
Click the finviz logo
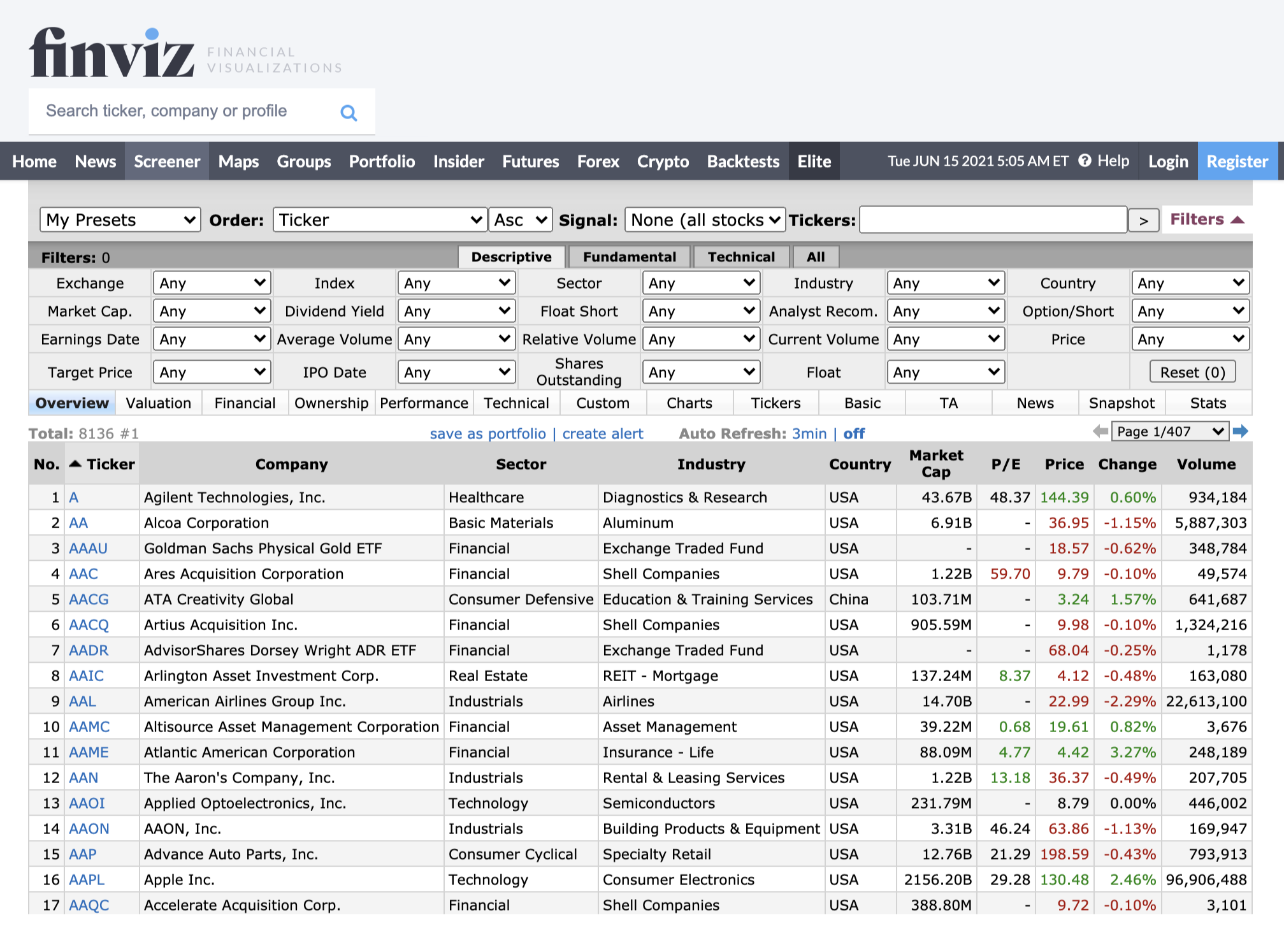click(112, 53)
